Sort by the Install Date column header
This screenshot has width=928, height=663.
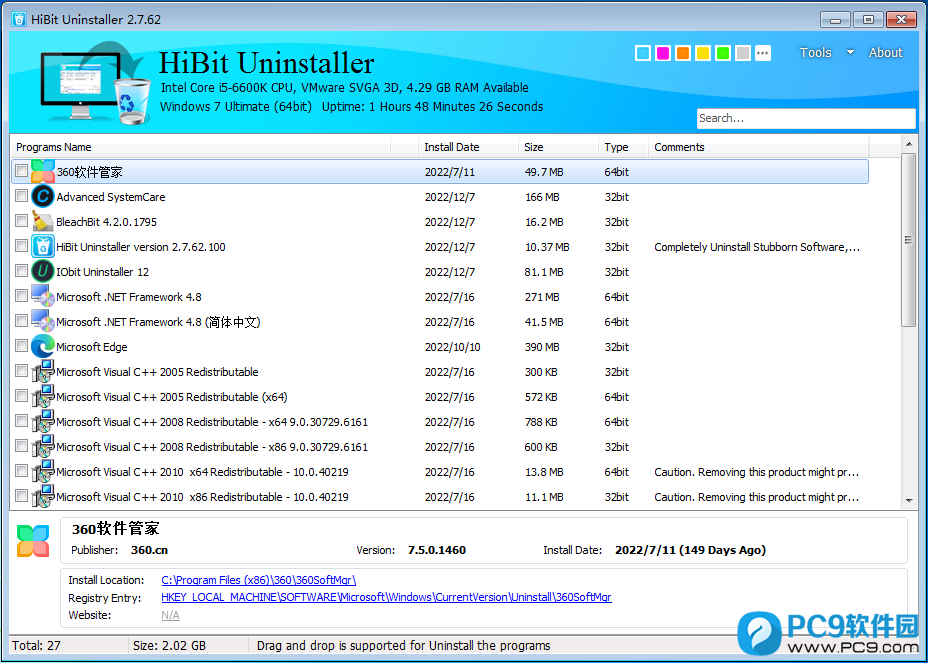pos(468,147)
